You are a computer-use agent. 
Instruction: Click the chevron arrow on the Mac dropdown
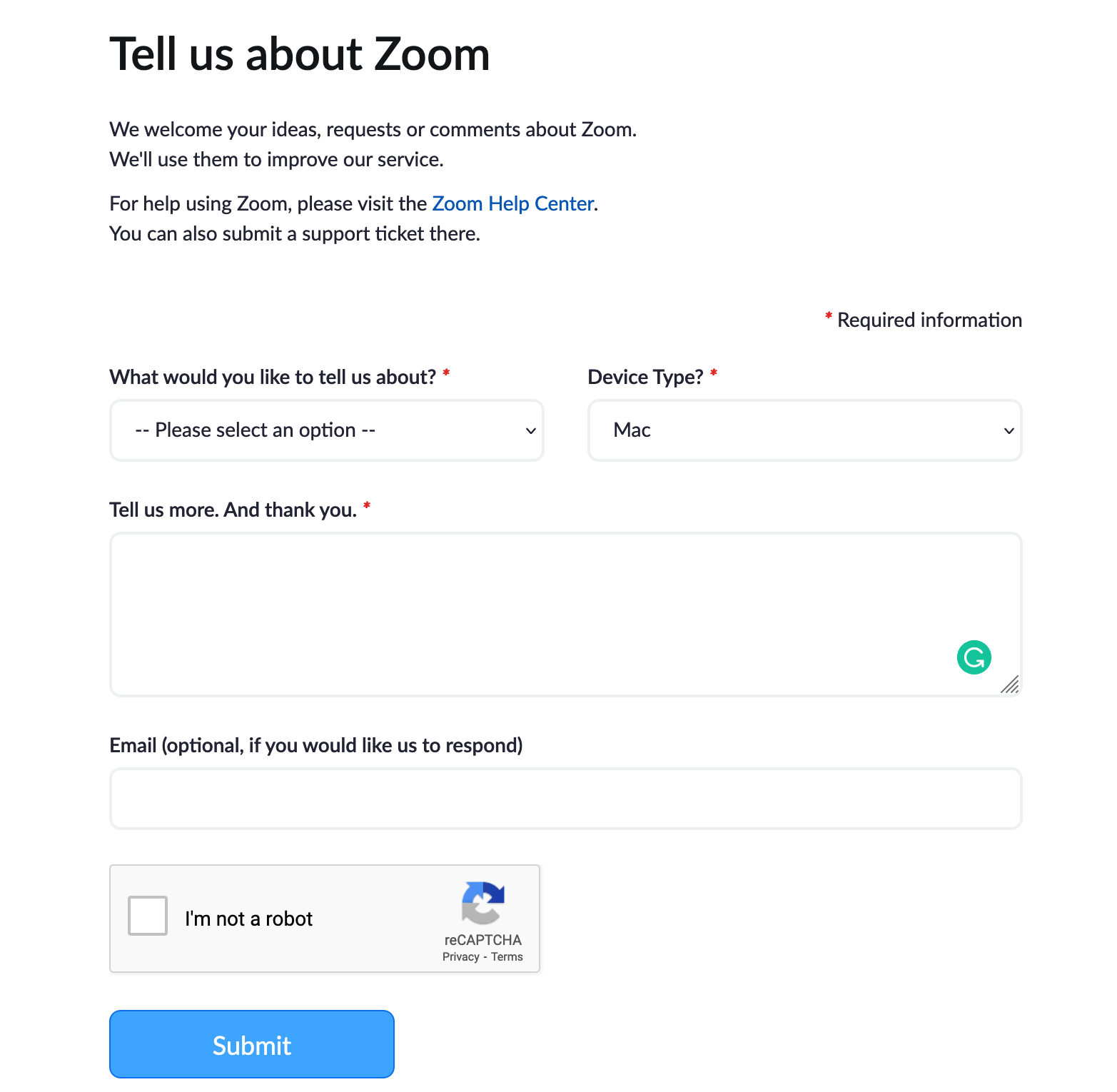click(1009, 431)
